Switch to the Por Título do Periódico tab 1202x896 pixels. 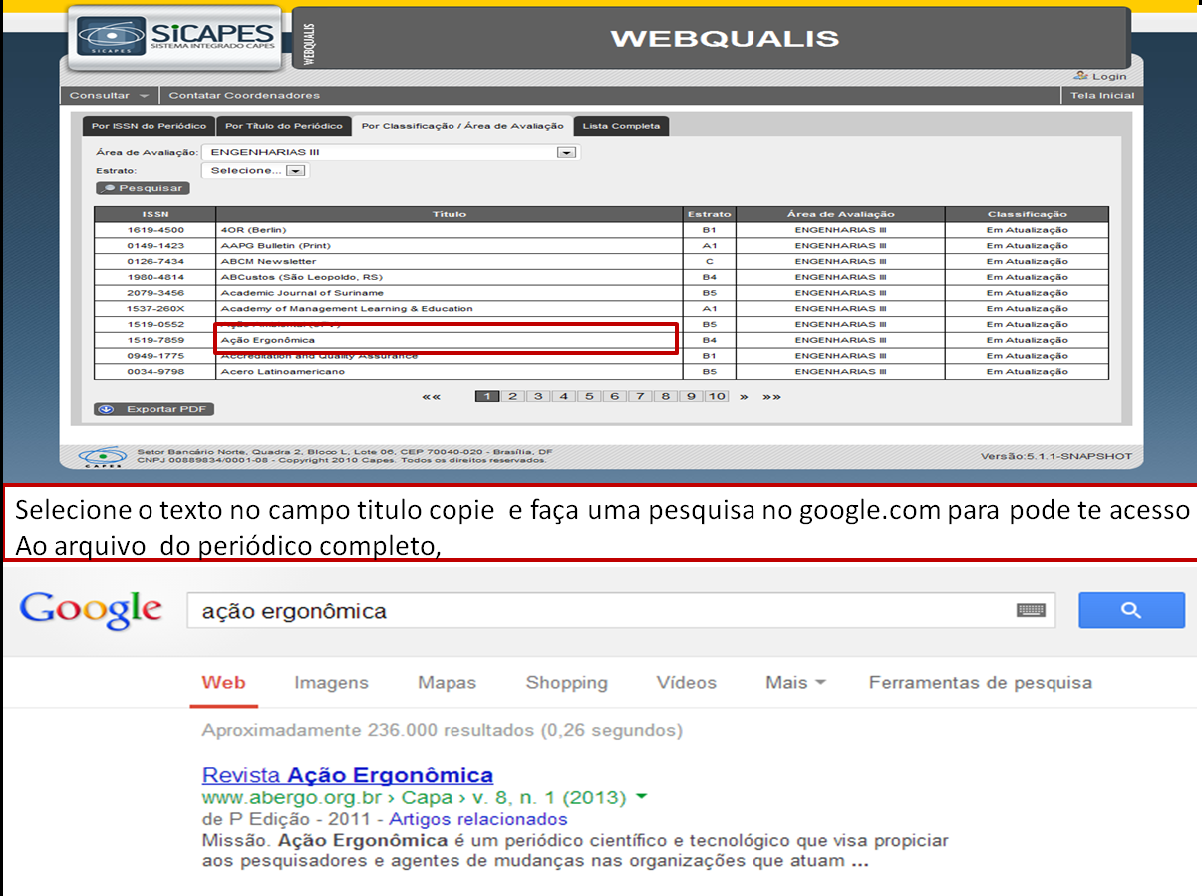click(x=284, y=126)
